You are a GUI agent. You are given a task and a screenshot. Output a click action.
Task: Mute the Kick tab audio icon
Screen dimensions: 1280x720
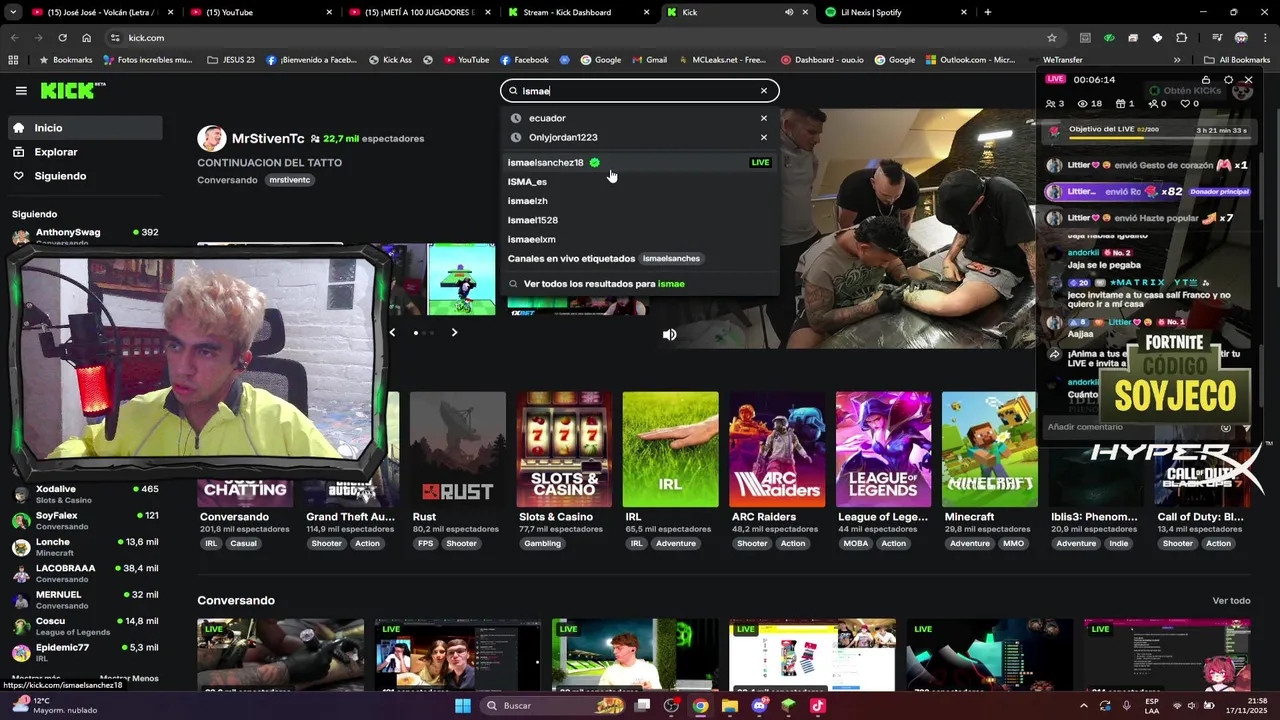pyautogui.click(x=789, y=12)
